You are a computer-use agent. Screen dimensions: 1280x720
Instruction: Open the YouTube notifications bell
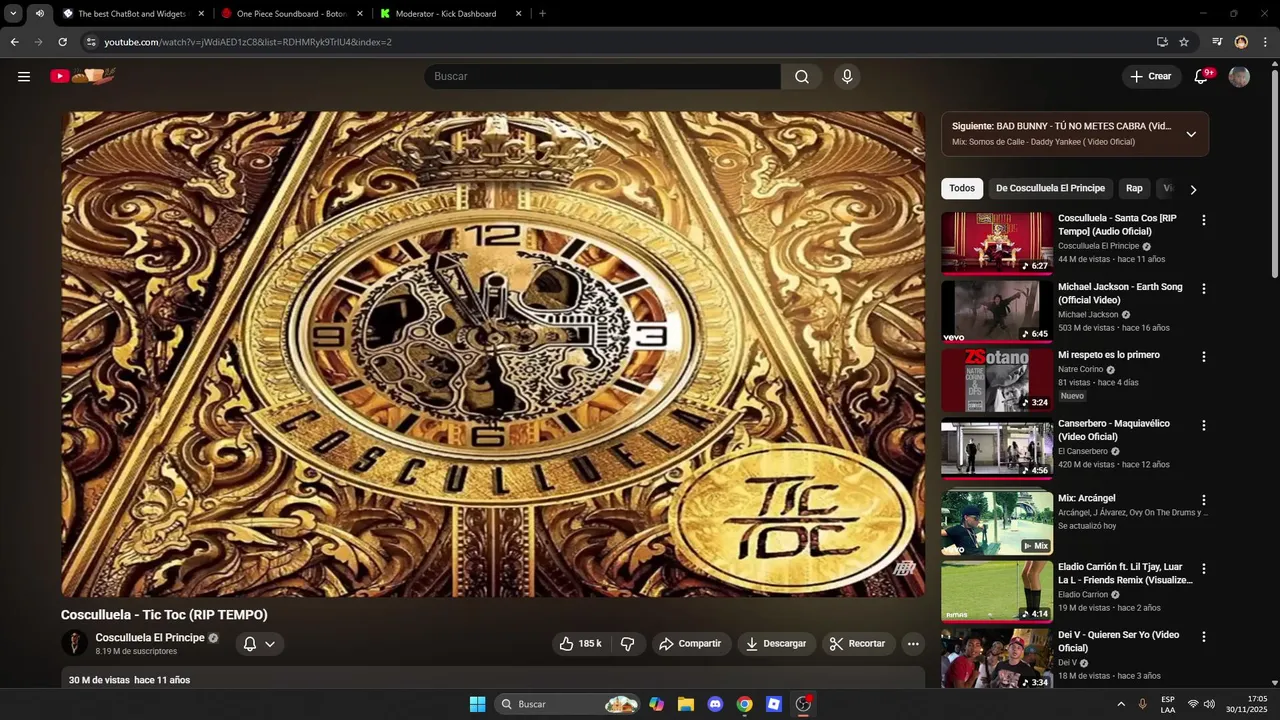click(x=1202, y=77)
